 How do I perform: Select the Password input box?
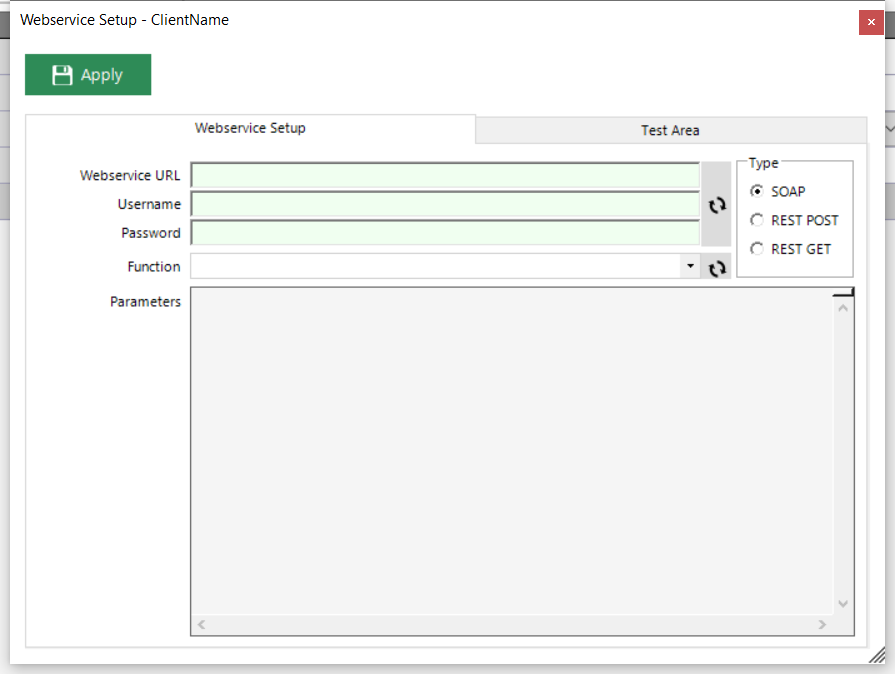click(x=445, y=233)
